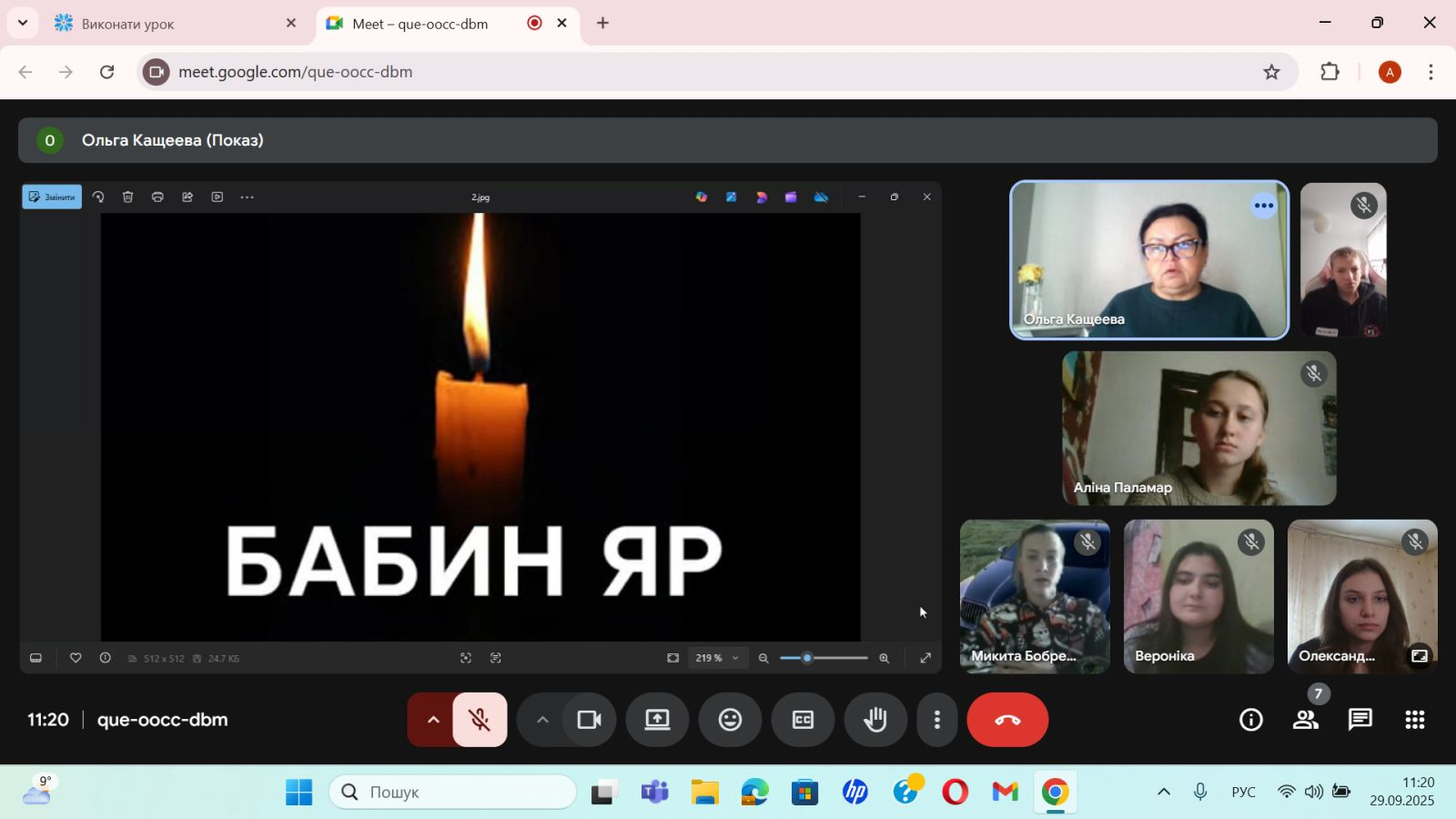Bookmark this page with the star
1456x819 pixels.
pyautogui.click(x=1271, y=72)
